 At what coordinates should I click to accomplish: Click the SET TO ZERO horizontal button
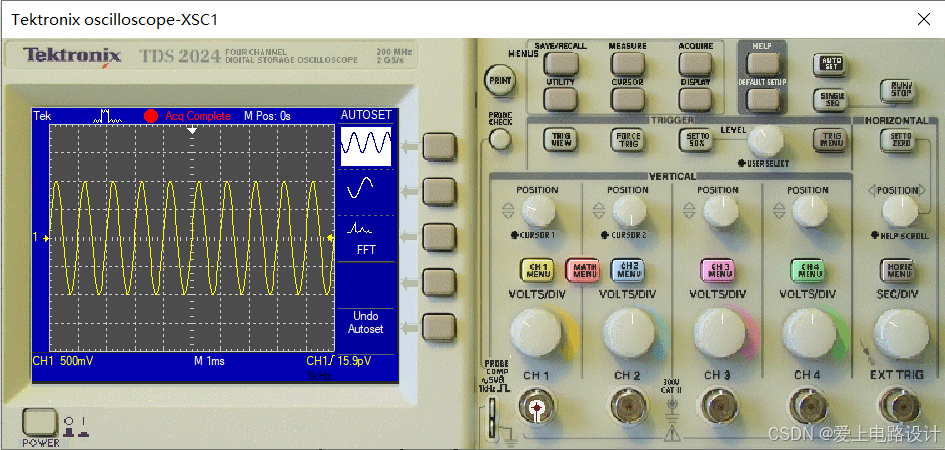[x=897, y=140]
